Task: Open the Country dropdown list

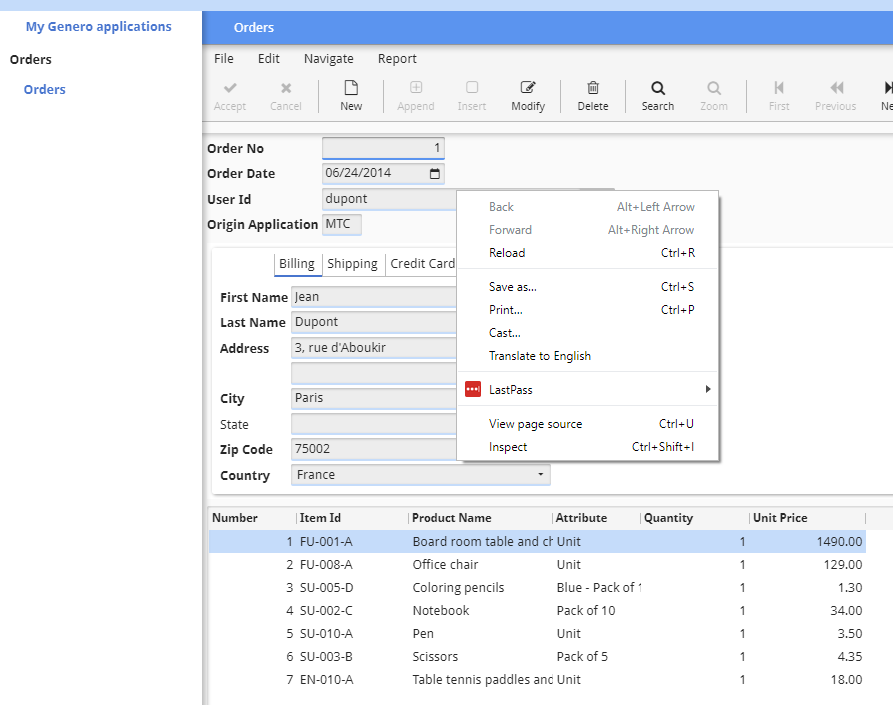Action: click(x=541, y=474)
